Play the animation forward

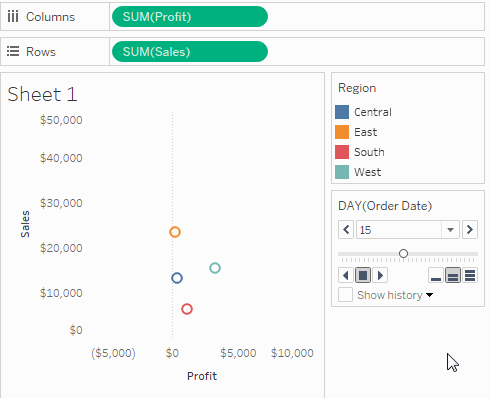click(x=380, y=275)
